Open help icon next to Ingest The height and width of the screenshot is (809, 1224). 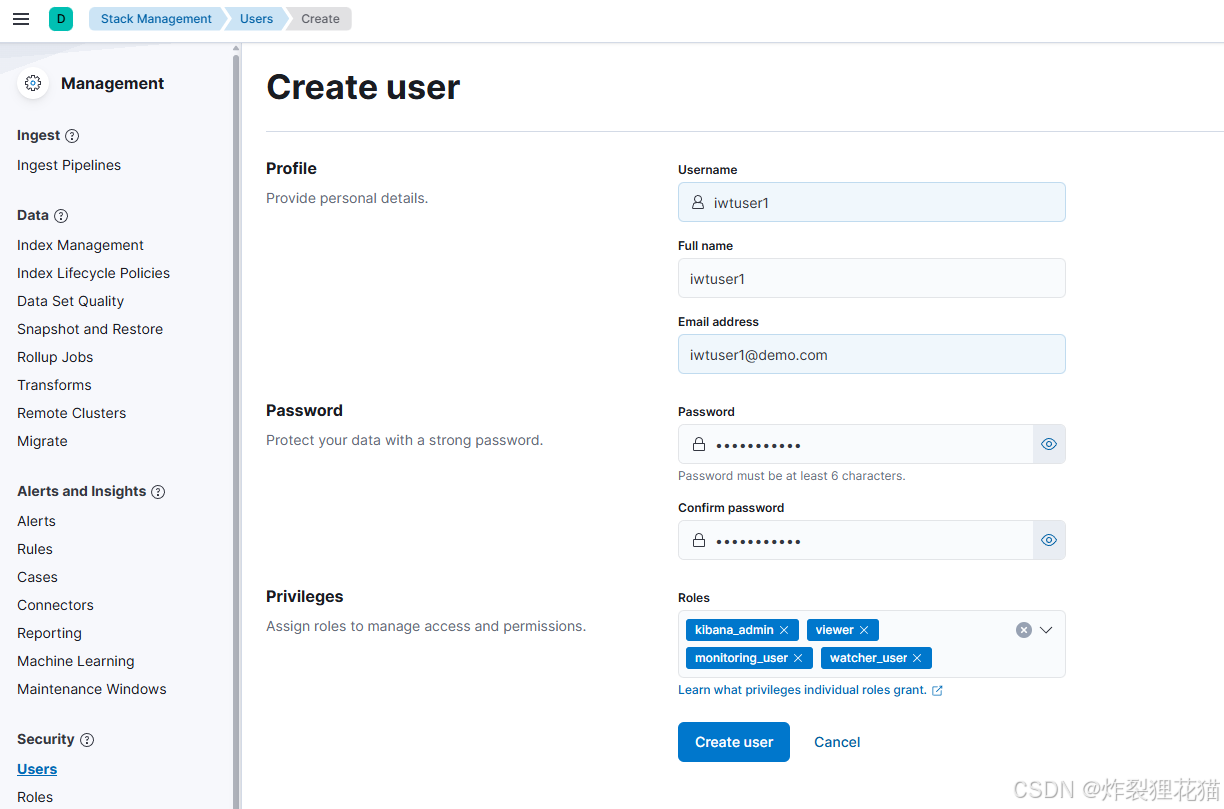point(72,136)
